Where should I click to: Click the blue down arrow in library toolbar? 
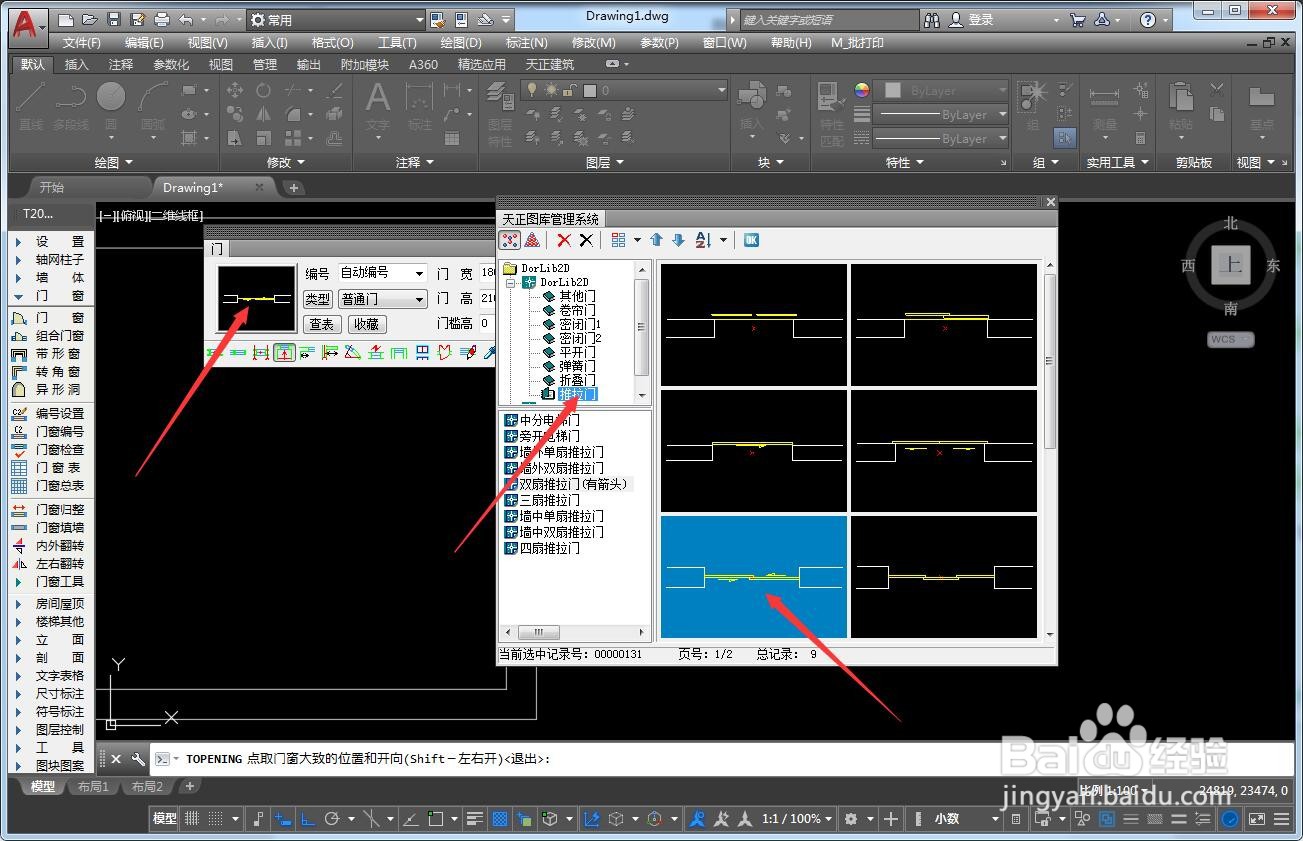click(x=678, y=240)
